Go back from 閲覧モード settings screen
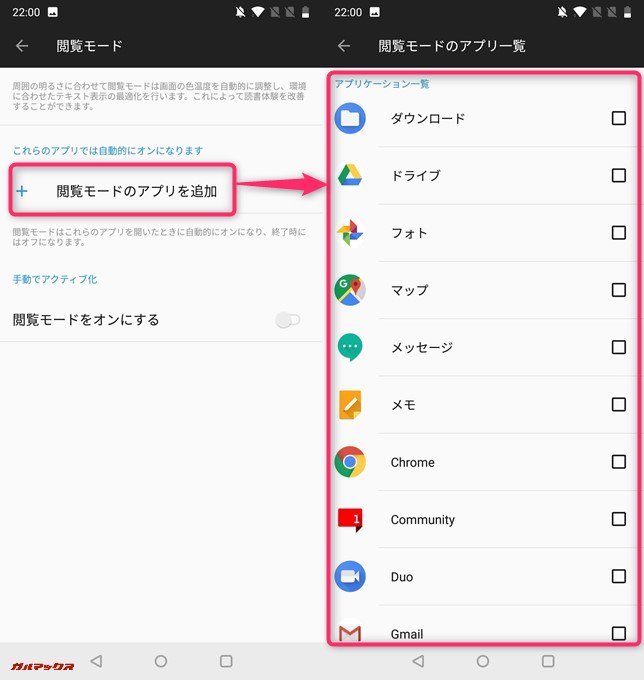This screenshot has height=680, width=644. click(22, 46)
